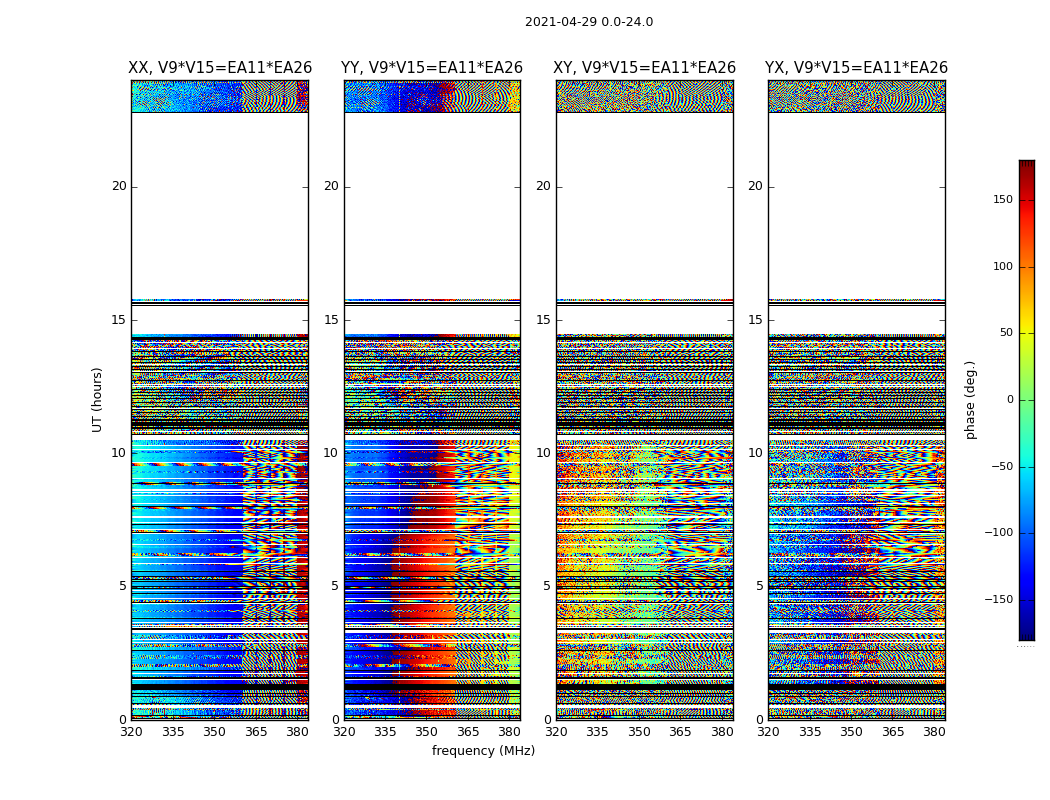The height and width of the screenshot is (800, 1050).
Task: Click the 20 y-axis tick label of the XX panel
Action: click(119, 186)
